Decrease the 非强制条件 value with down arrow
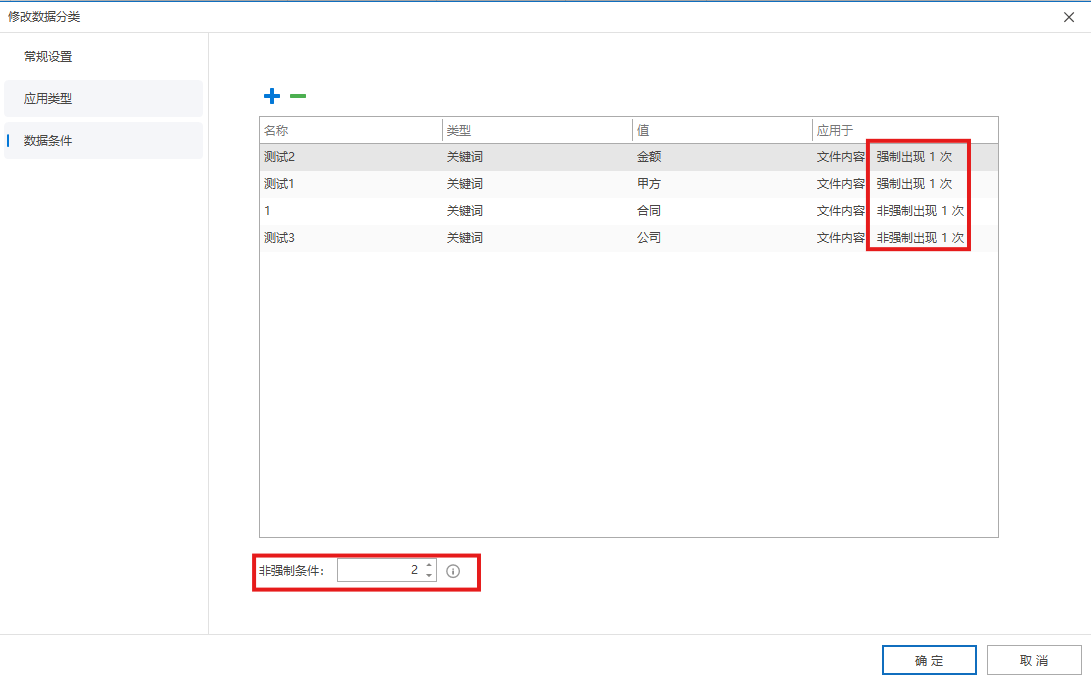 [428, 575]
